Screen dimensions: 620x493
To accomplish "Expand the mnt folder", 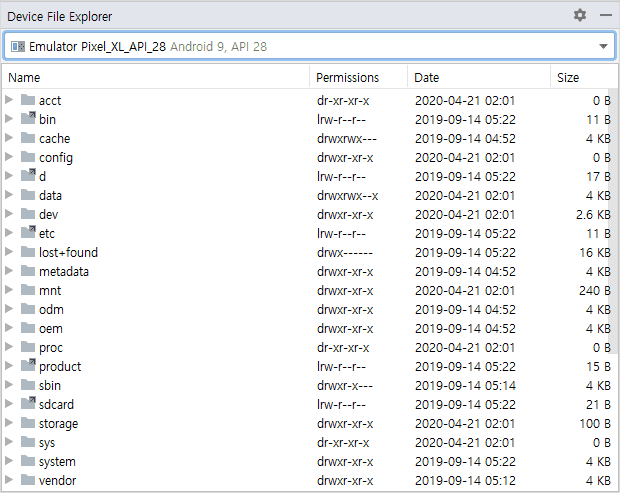I will (9, 290).
